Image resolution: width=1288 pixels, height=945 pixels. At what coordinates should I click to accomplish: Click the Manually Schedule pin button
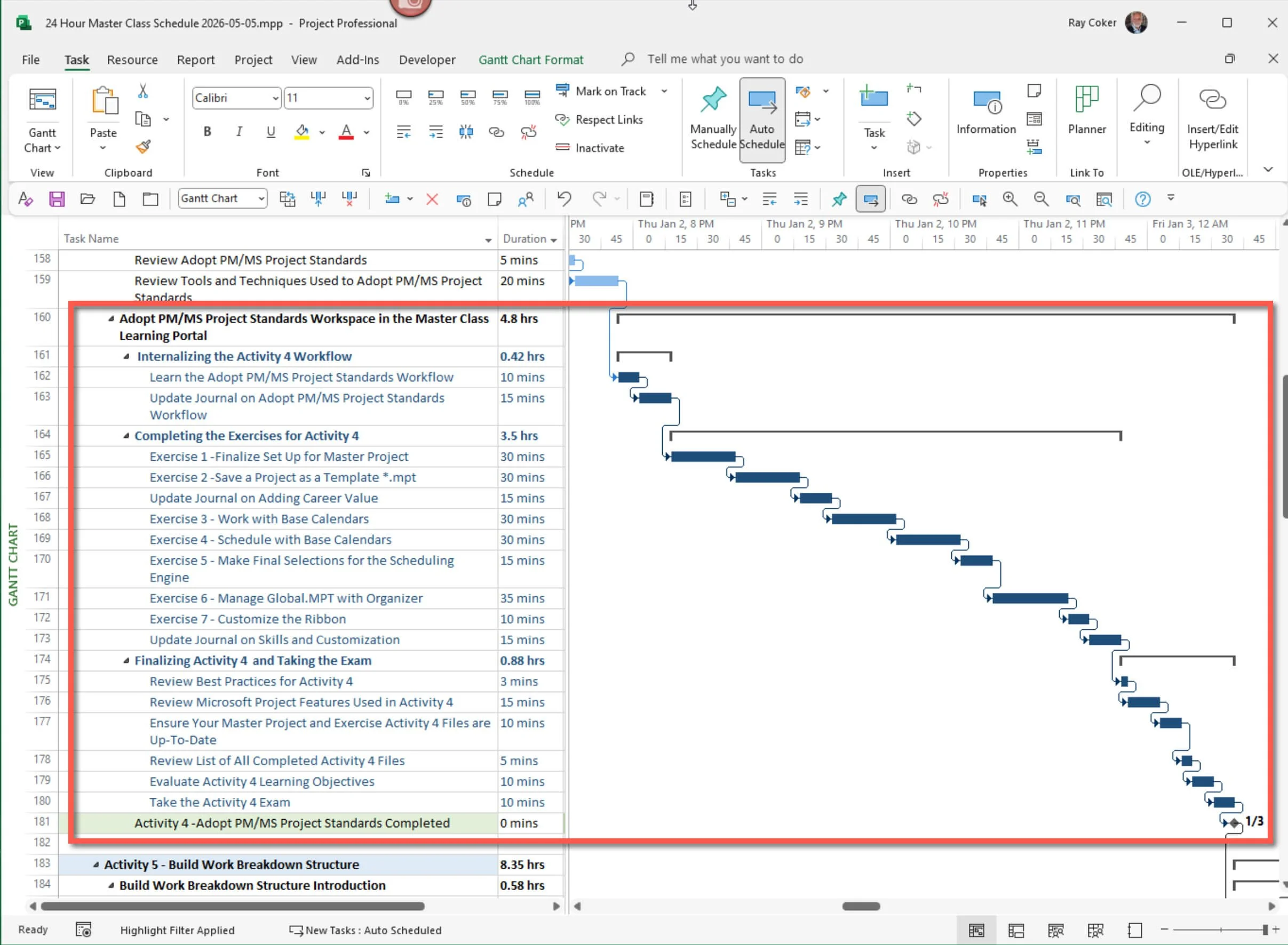click(713, 119)
